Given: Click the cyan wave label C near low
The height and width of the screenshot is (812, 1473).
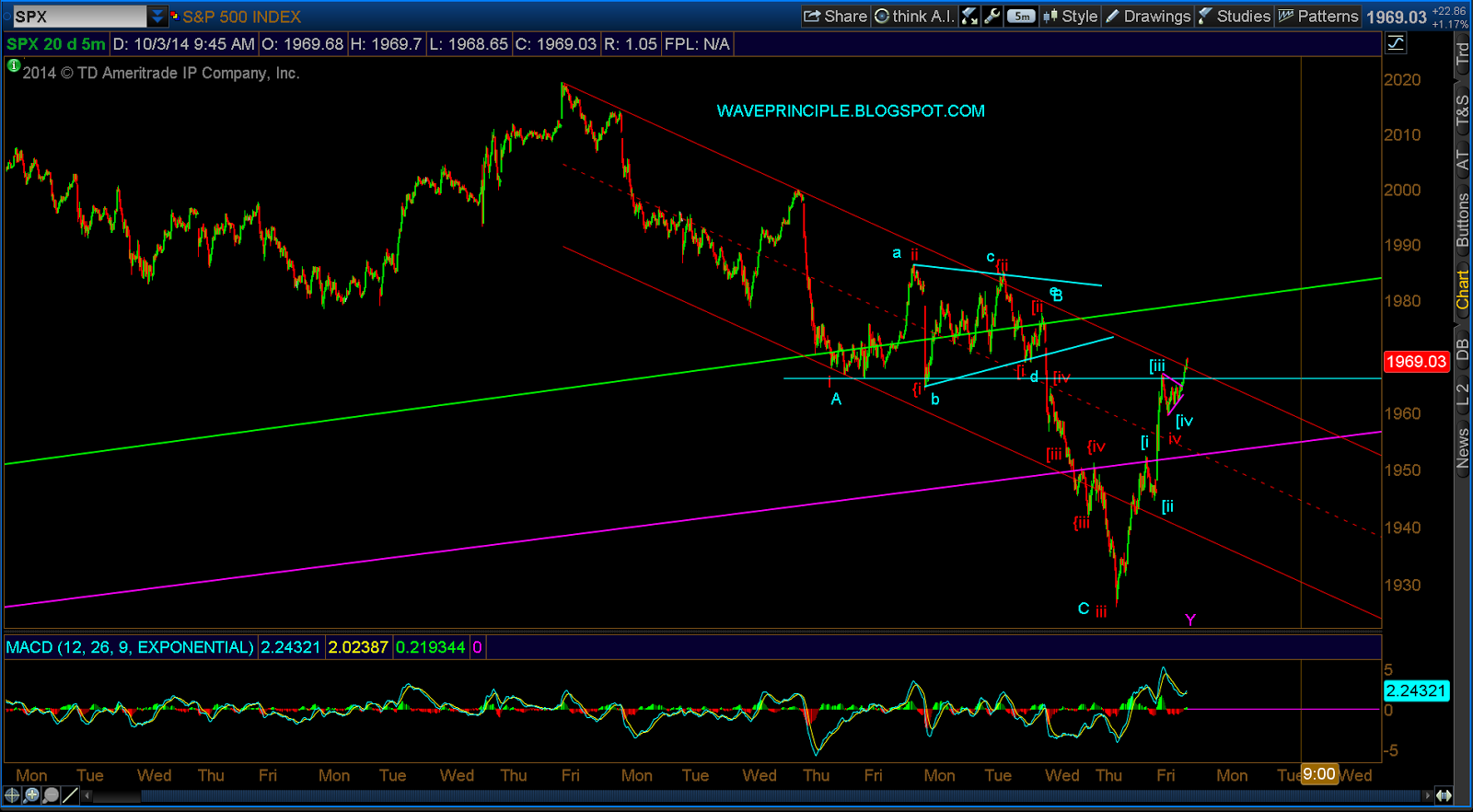Looking at the screenshot, I should pos(1084,609).
